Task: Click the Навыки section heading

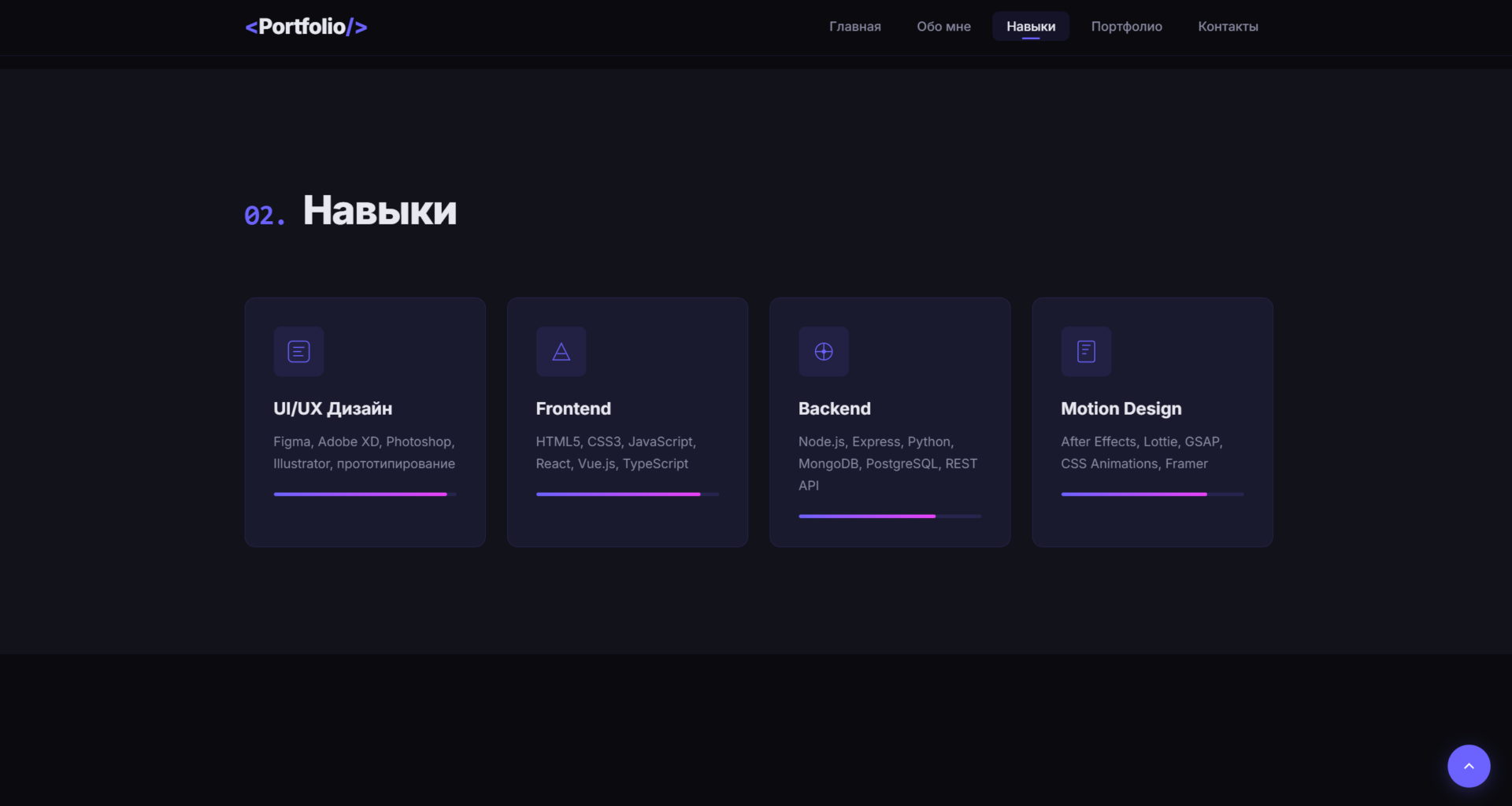Action: point(380,211)
